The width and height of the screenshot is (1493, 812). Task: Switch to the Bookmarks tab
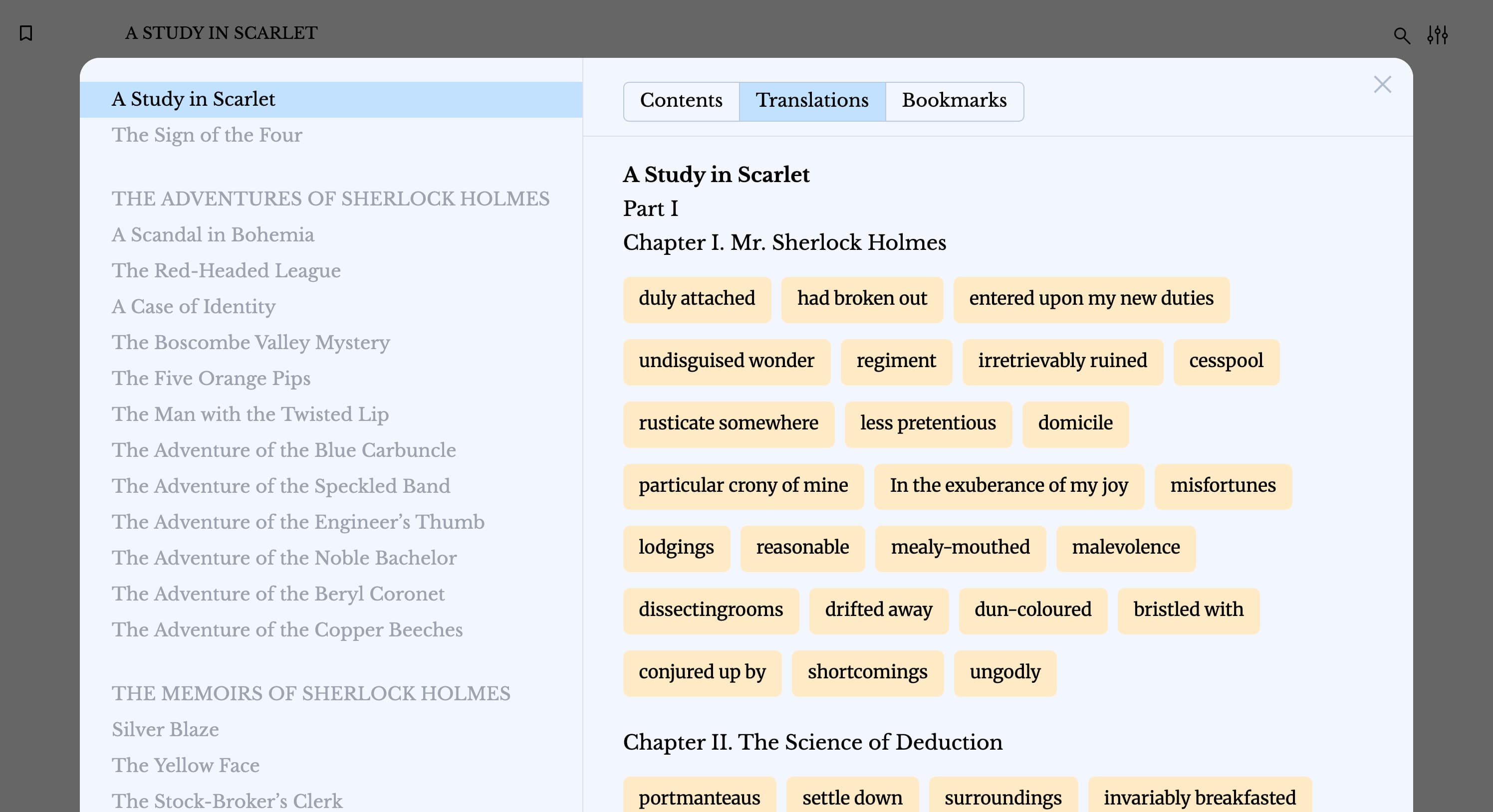tap(954, 101)
